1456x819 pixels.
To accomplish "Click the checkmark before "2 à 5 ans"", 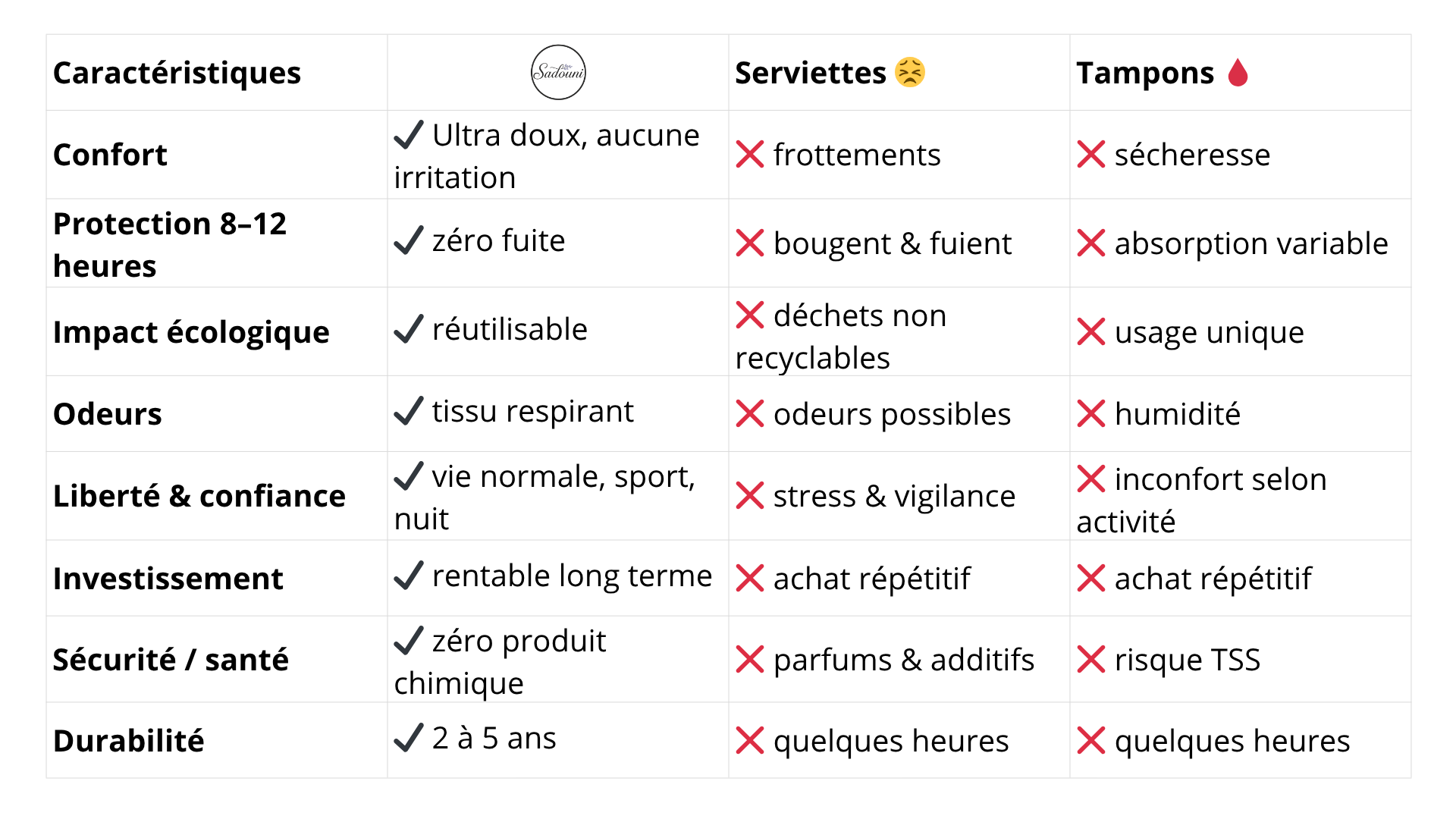I will click(409, 738).
